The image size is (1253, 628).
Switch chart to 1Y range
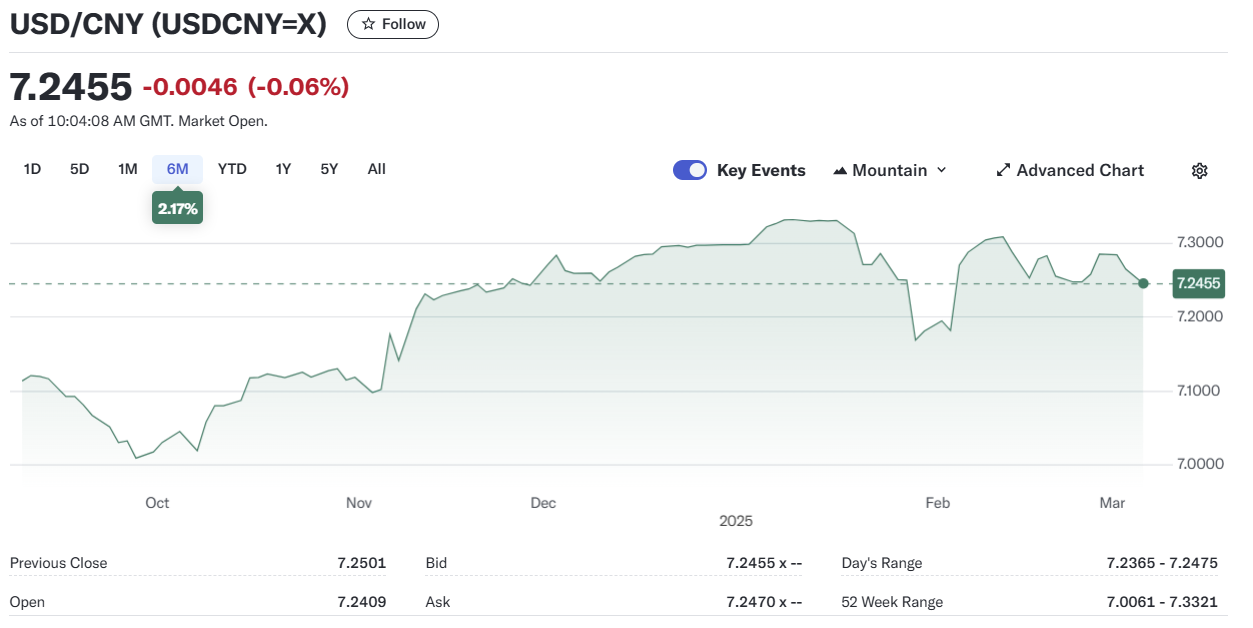(x=283, y=169)
